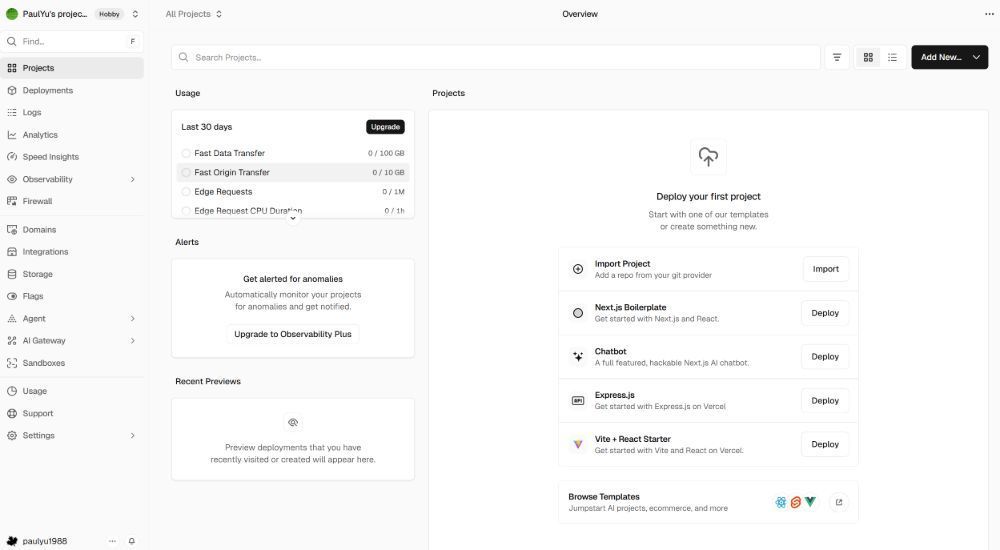The height and width of the screenshot is (550, 1000).
Task: Go to Domains page
Action: pyautogui.click(x=72, y=230)
